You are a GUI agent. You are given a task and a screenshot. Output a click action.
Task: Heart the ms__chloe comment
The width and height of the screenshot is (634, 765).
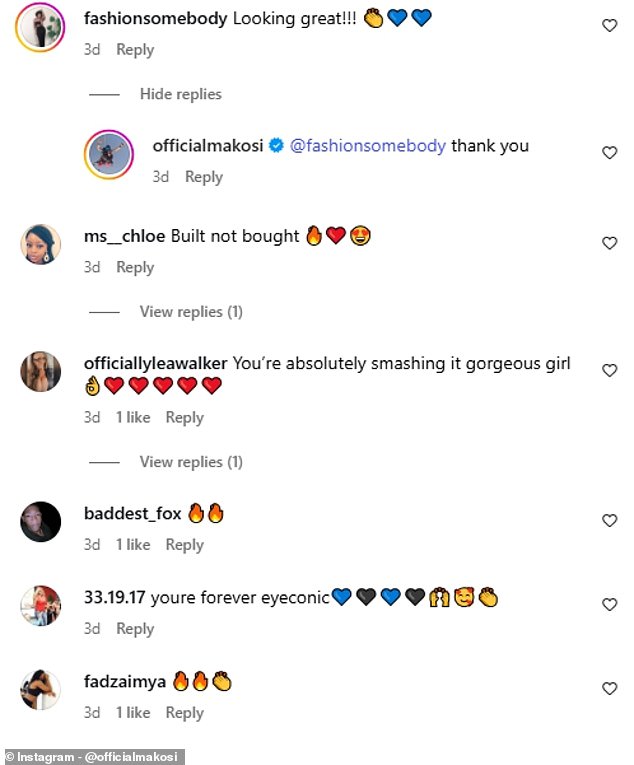[x=609, y=243]
